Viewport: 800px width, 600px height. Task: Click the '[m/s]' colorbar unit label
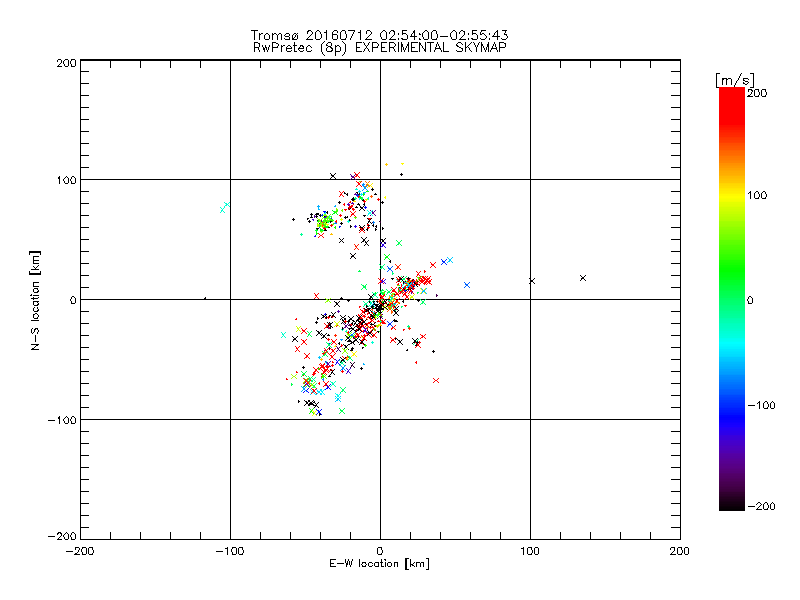(735, 80)
